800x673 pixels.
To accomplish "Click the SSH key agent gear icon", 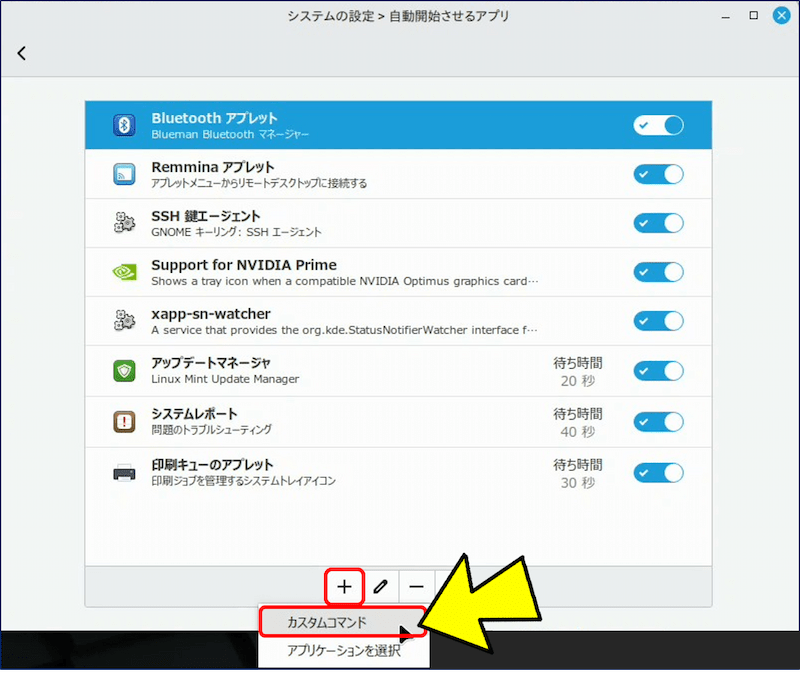I will tap(124, 223).
